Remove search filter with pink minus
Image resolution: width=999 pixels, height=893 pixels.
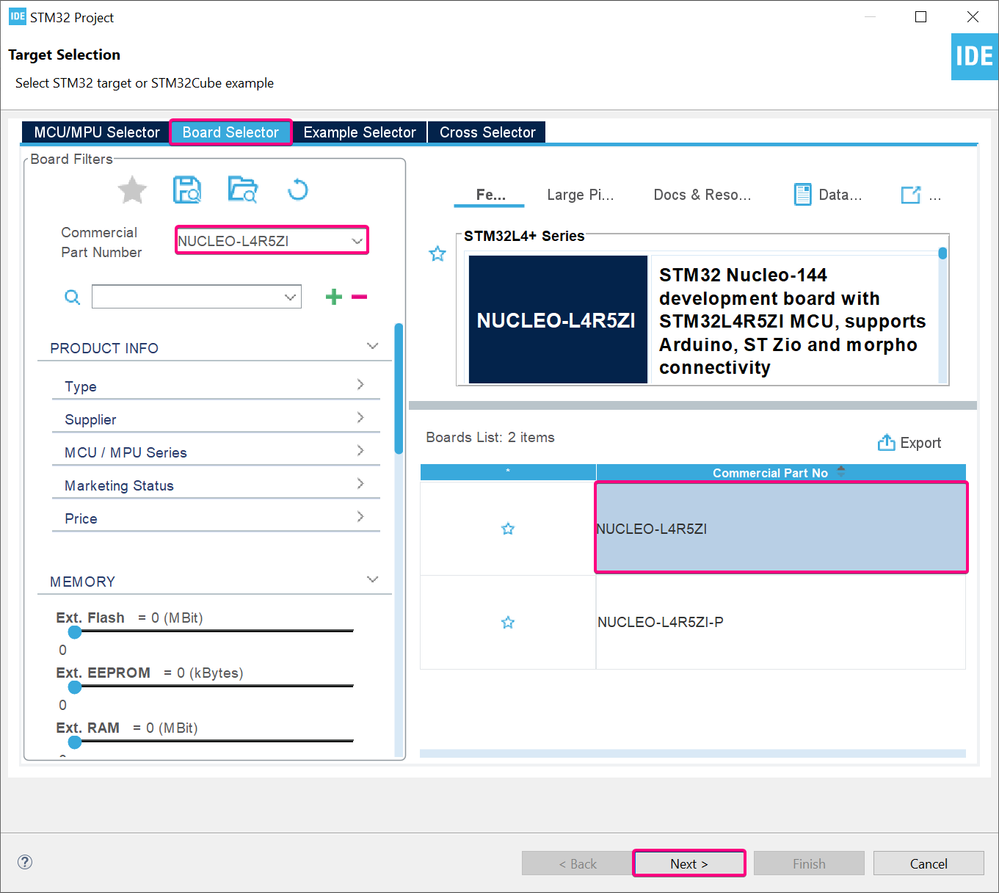click(359, 297)
